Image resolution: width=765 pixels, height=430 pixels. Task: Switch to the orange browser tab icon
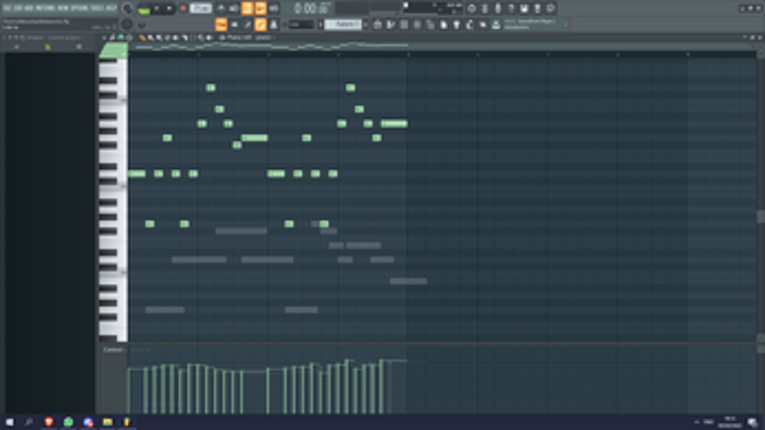point(48,47)
